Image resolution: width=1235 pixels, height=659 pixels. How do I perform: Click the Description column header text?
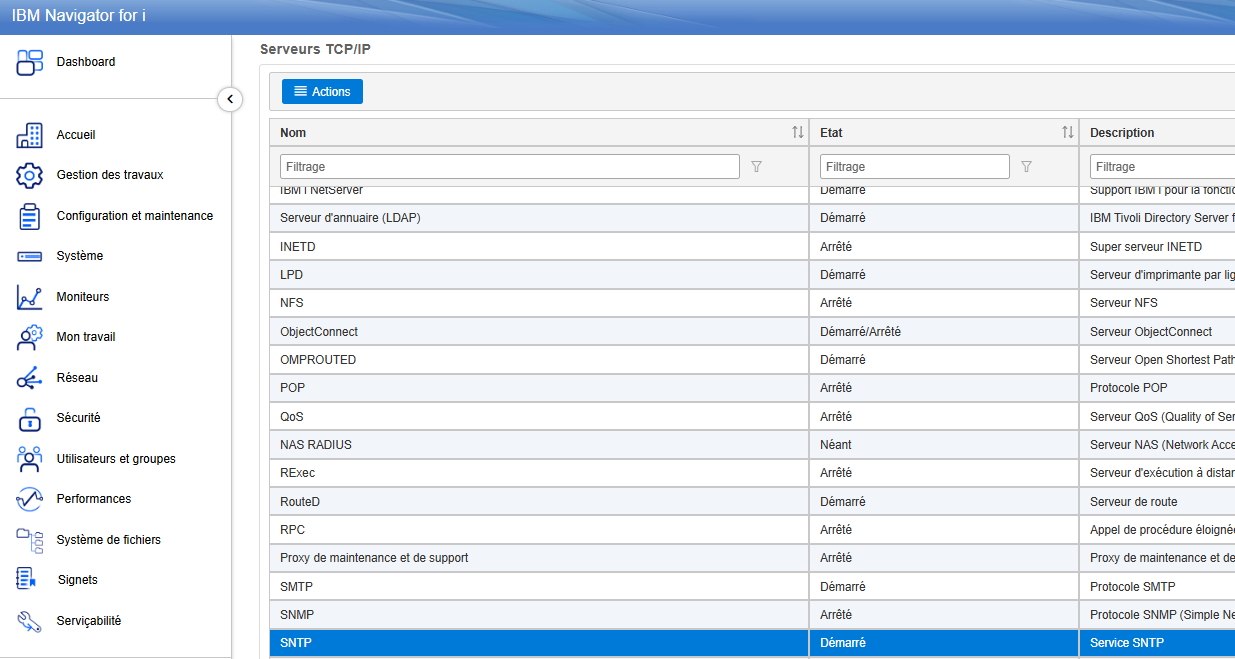(1122, 133)
